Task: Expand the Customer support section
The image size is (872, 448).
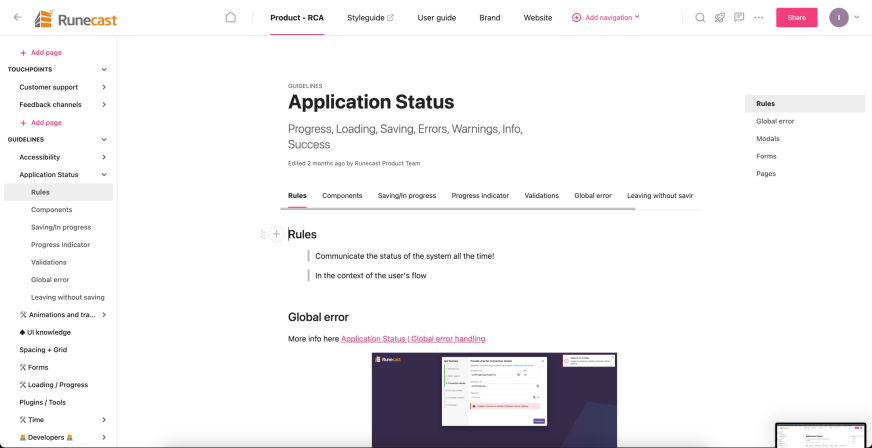Action: coord(104,87)
